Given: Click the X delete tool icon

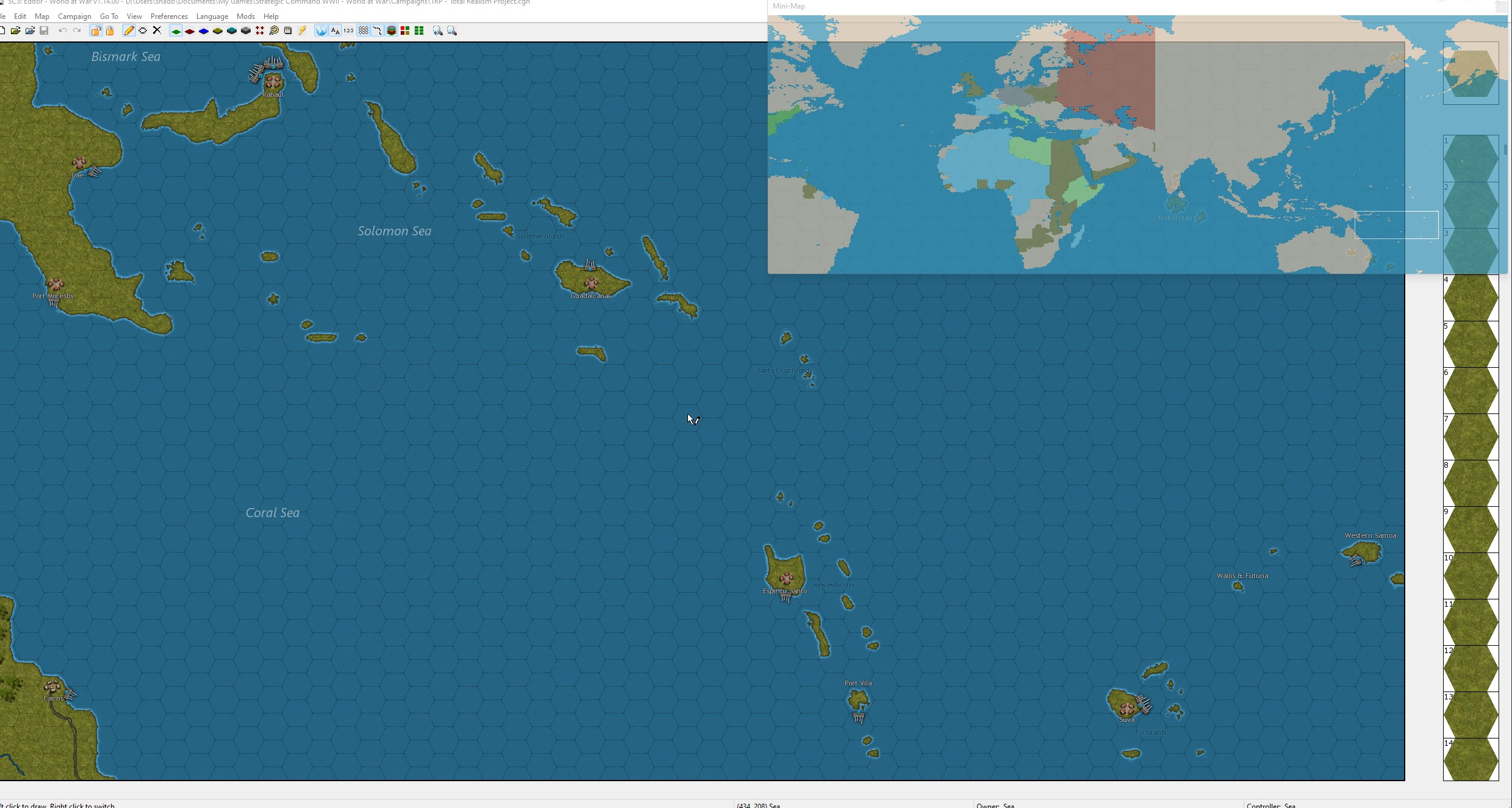Looking at the screenshot, I should tap(157, 30).
